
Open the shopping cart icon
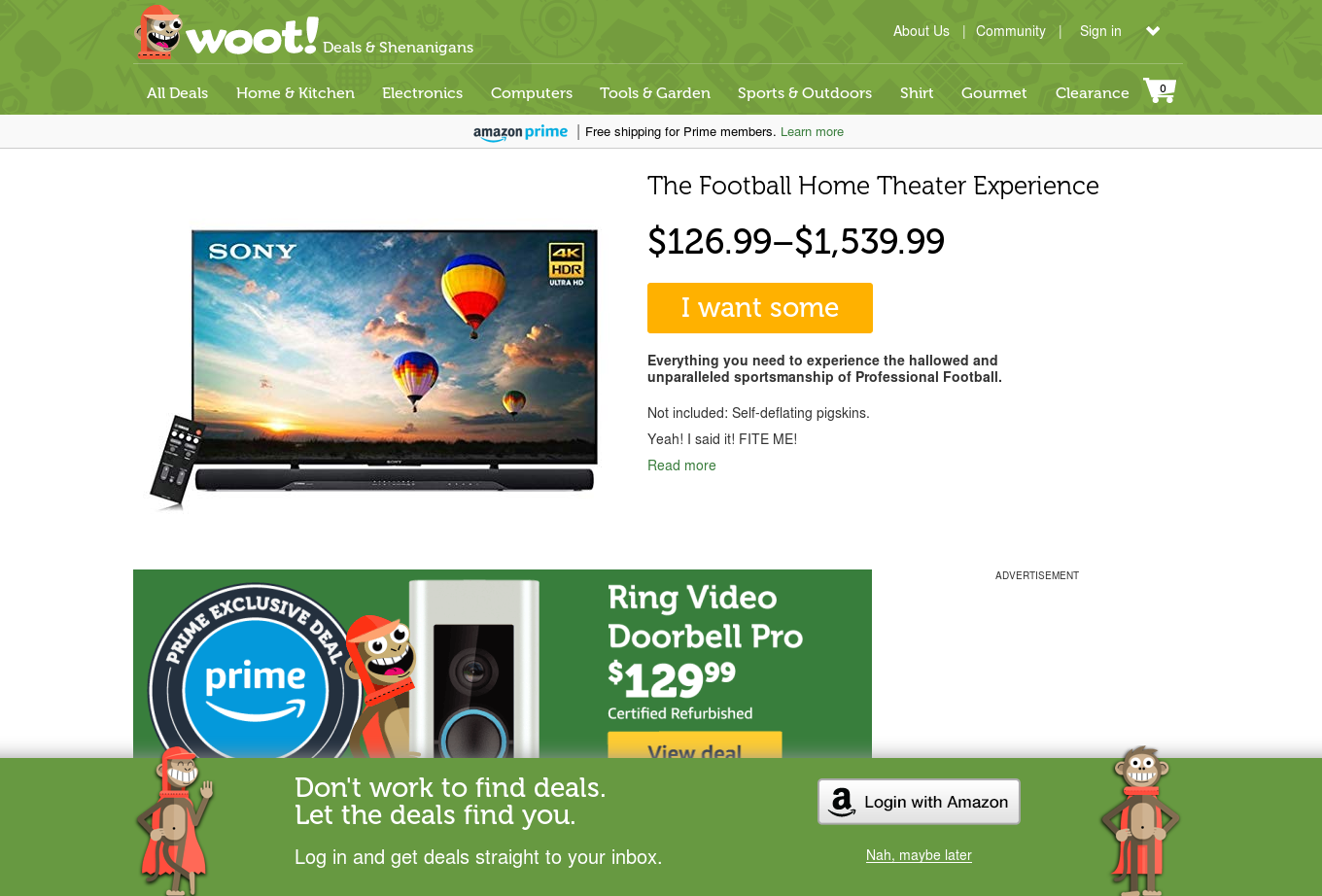coord(1160,90)
